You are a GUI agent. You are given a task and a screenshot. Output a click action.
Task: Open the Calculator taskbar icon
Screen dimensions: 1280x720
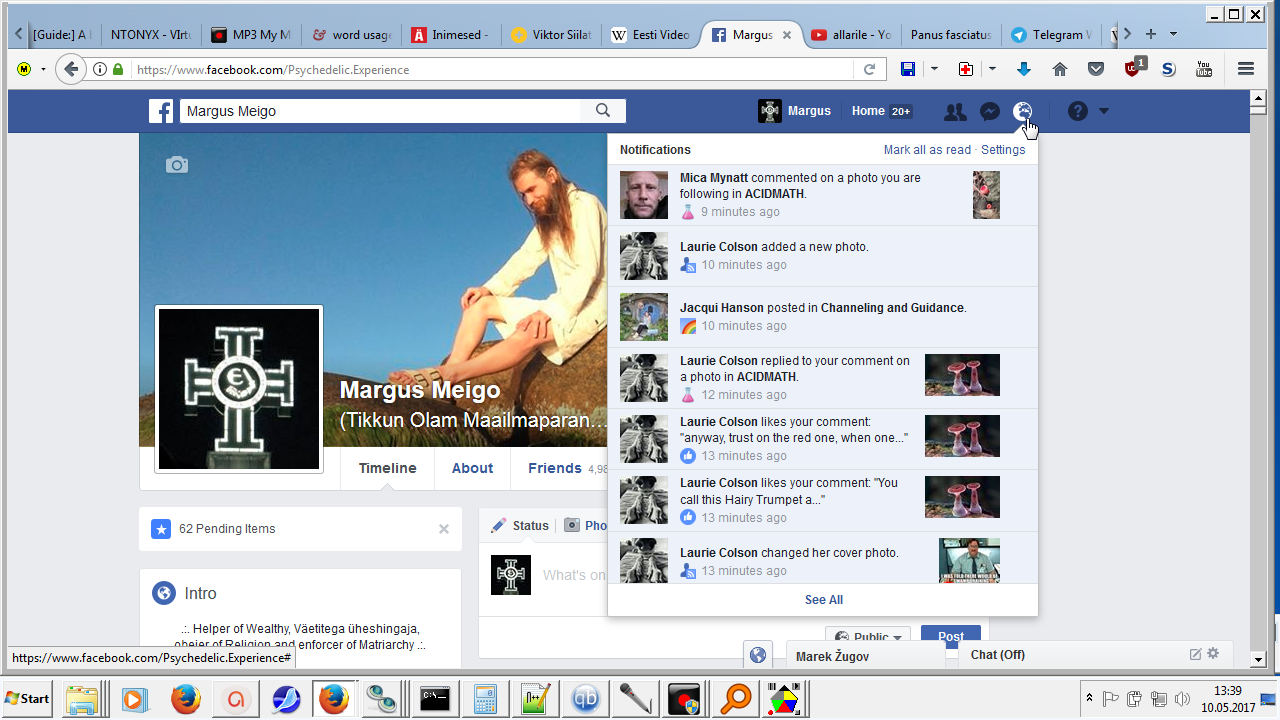point(486,698)
